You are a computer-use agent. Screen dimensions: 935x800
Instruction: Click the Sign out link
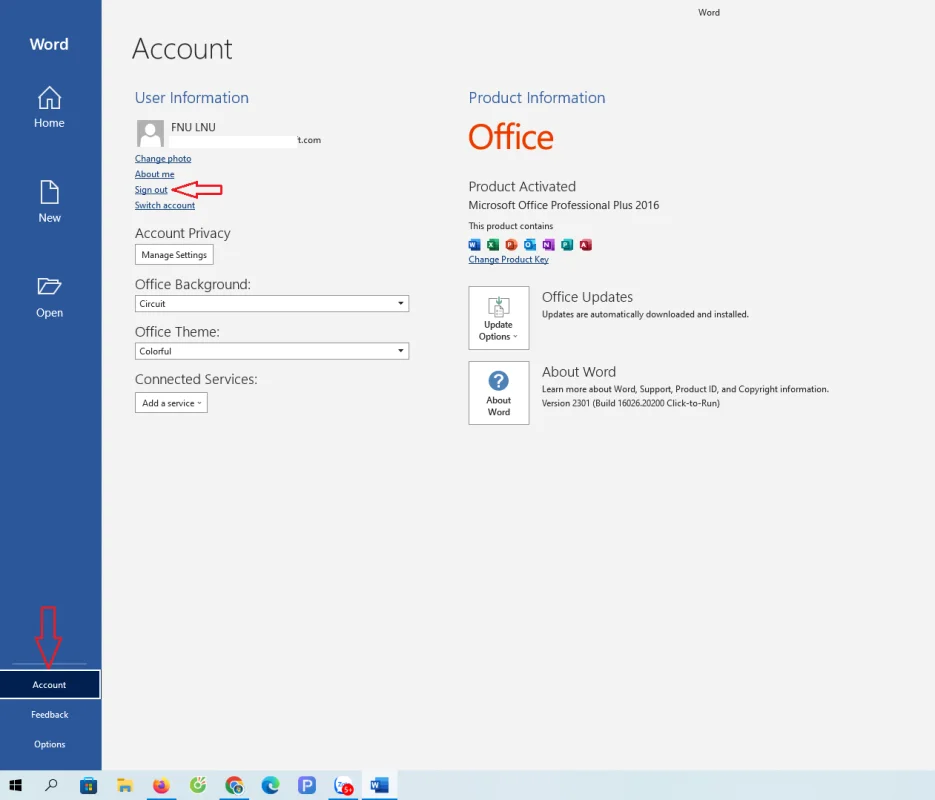[x=150, y=189]
